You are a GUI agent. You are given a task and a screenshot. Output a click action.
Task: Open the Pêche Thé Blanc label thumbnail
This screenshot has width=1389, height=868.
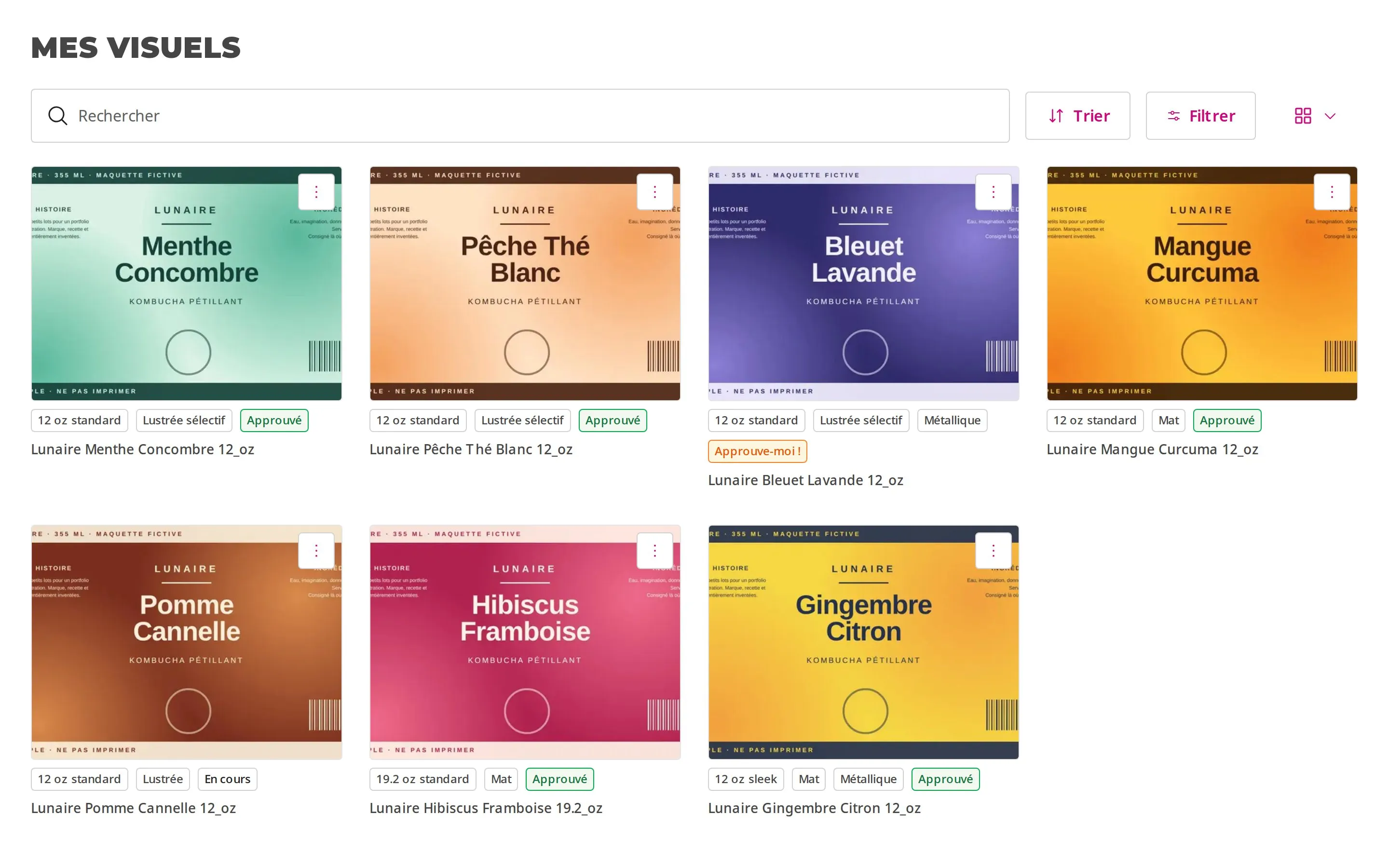pyautogui.click(x=525, y=284)
